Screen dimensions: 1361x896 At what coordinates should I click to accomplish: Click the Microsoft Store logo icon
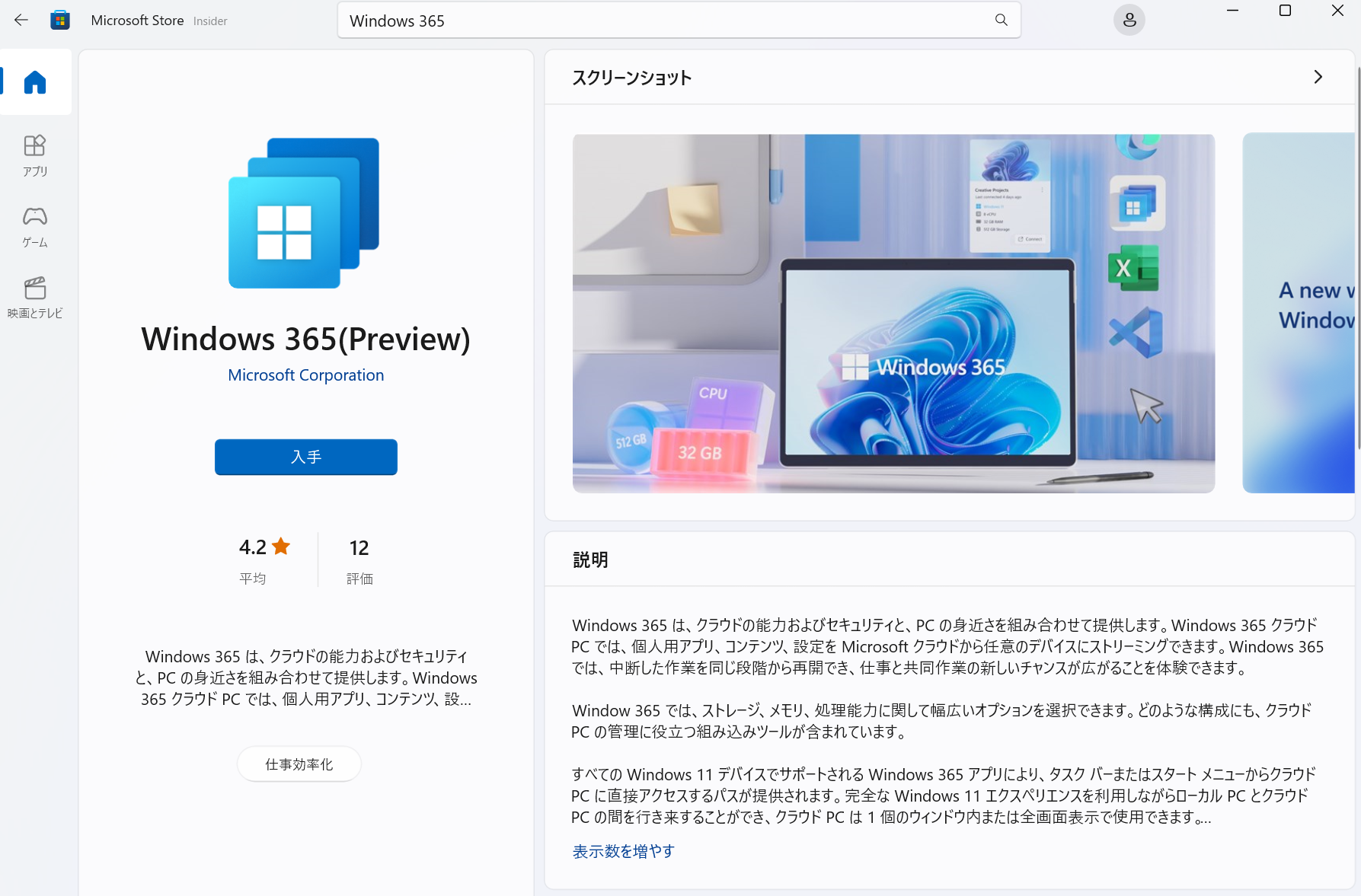[60, 21]
